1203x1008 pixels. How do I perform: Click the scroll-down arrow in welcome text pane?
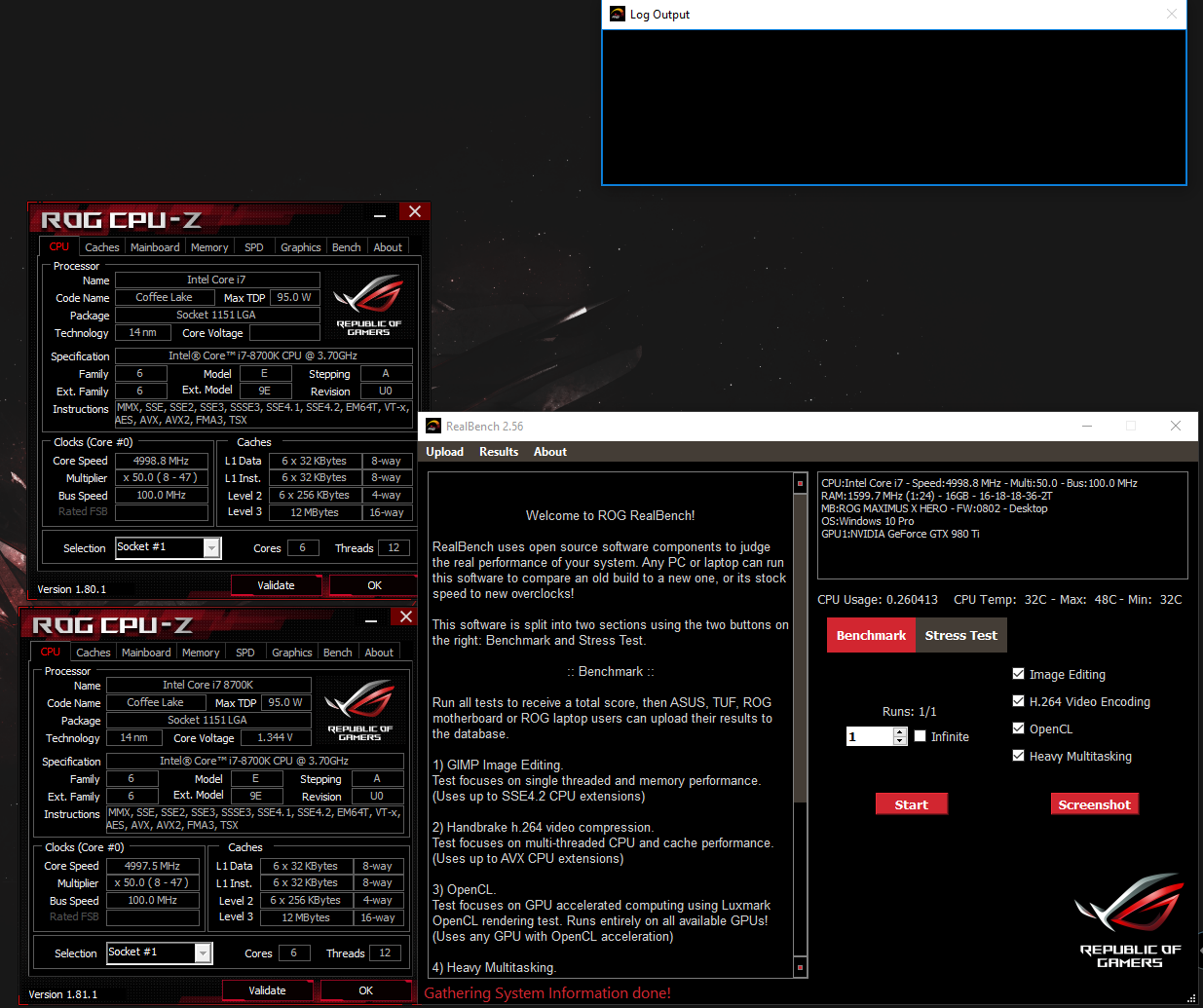(x=800, y=967)
